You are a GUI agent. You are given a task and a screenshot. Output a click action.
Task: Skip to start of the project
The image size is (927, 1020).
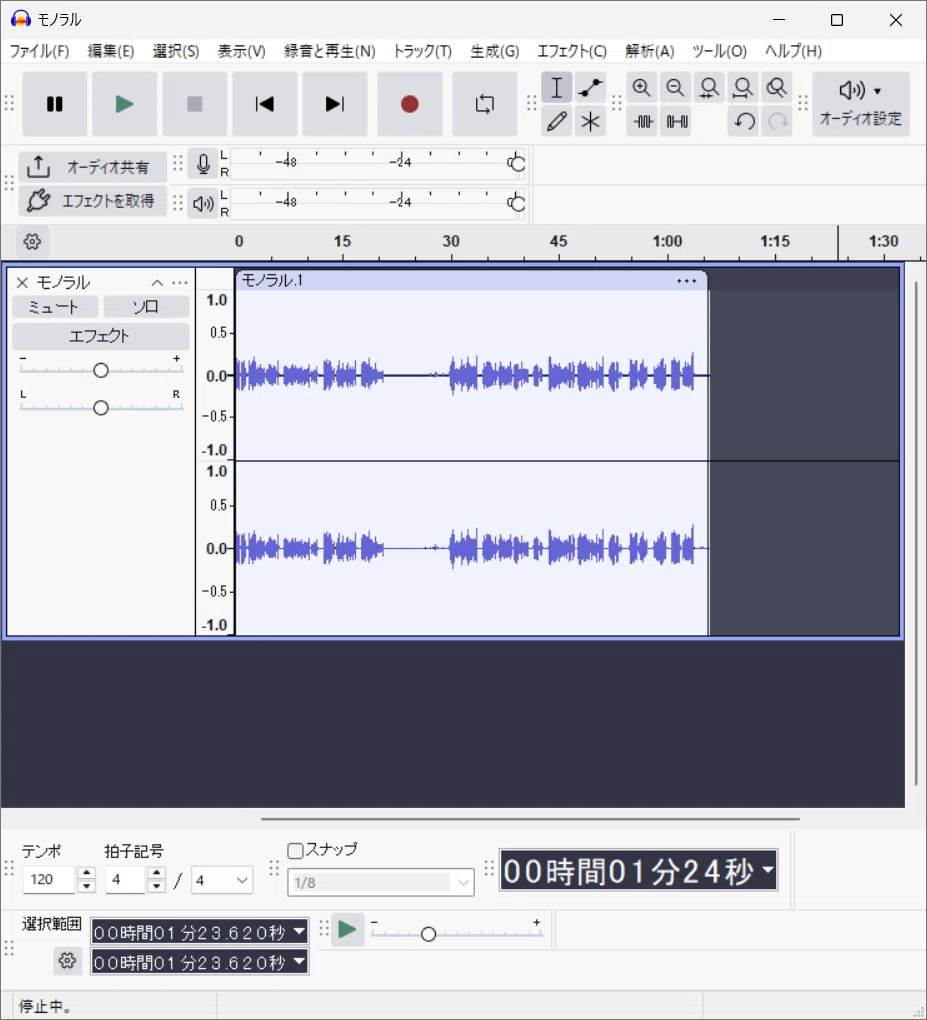click(265, 104)
